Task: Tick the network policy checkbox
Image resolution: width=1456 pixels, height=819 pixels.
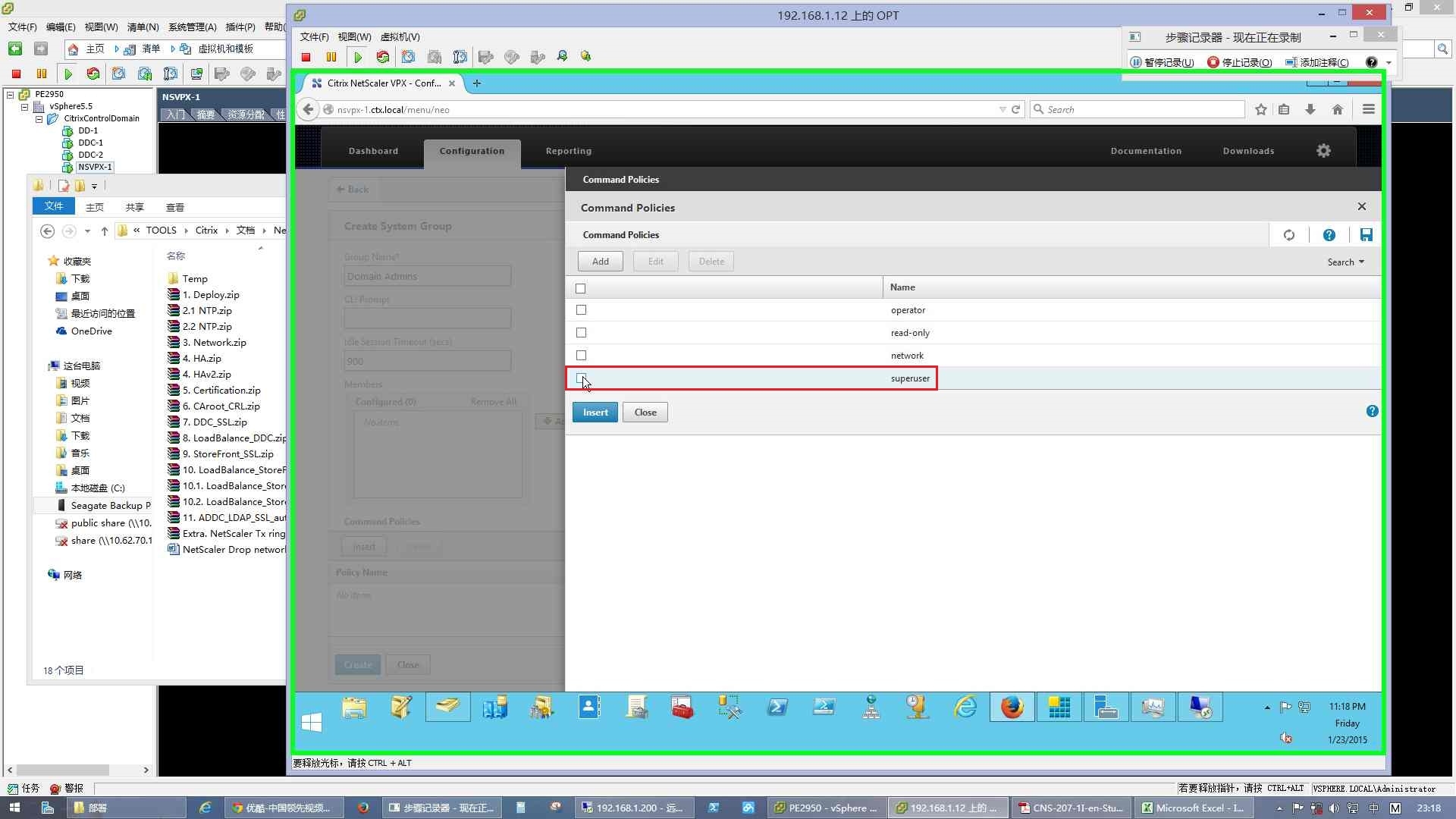Action: coord(582,355)
